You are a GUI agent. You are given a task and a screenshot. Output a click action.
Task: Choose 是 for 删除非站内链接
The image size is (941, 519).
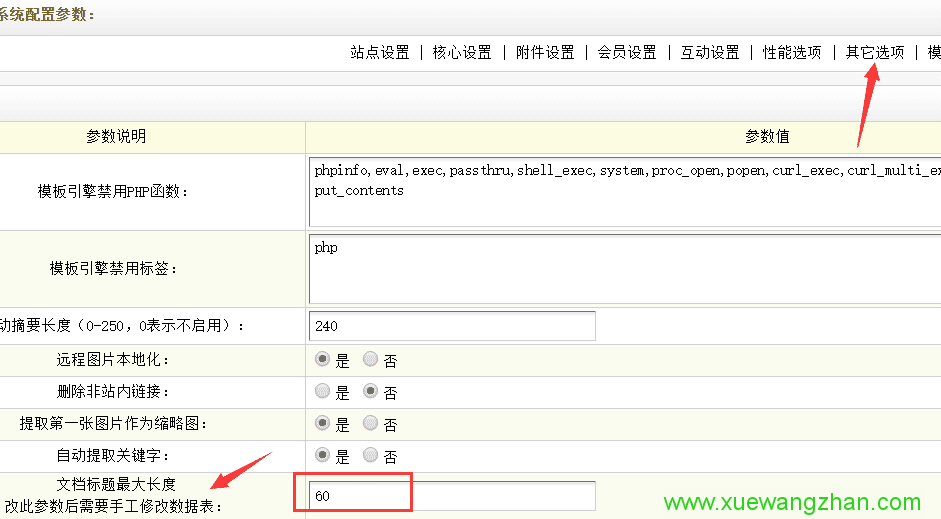tap(323, 392)
